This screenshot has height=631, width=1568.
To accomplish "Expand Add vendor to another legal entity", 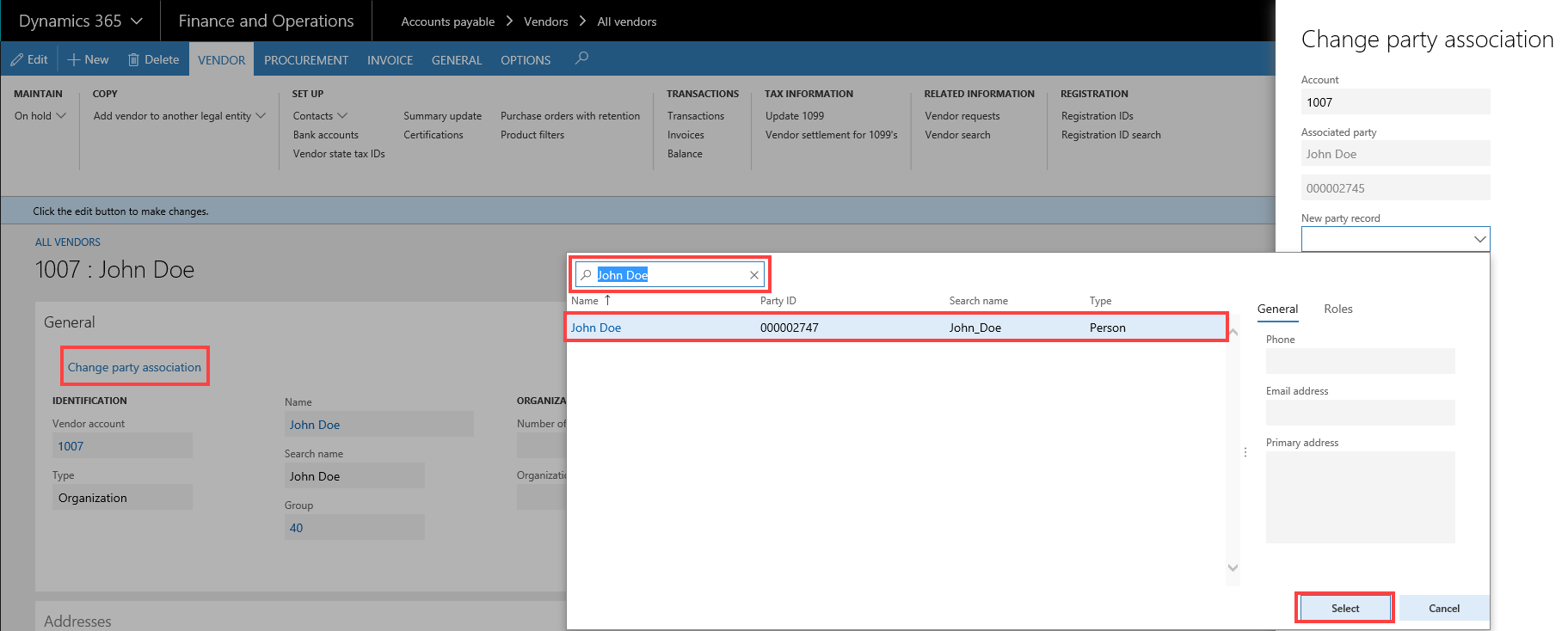I will coord(179,116).
